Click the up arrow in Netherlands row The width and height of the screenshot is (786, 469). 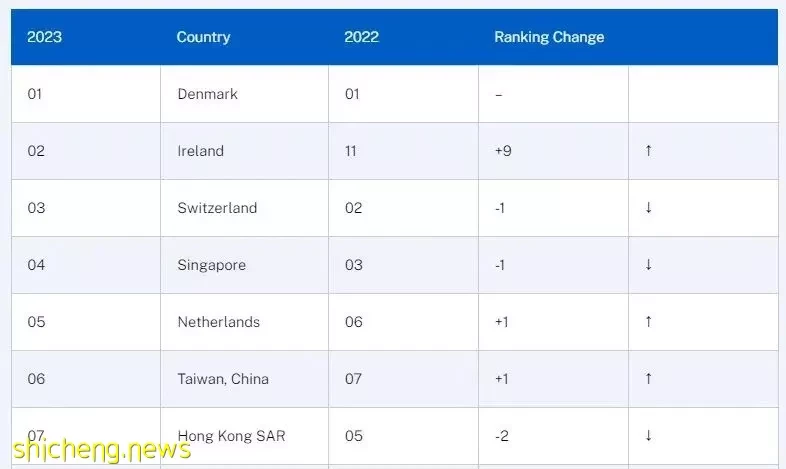pyautogui.click(x=648, y=321)
